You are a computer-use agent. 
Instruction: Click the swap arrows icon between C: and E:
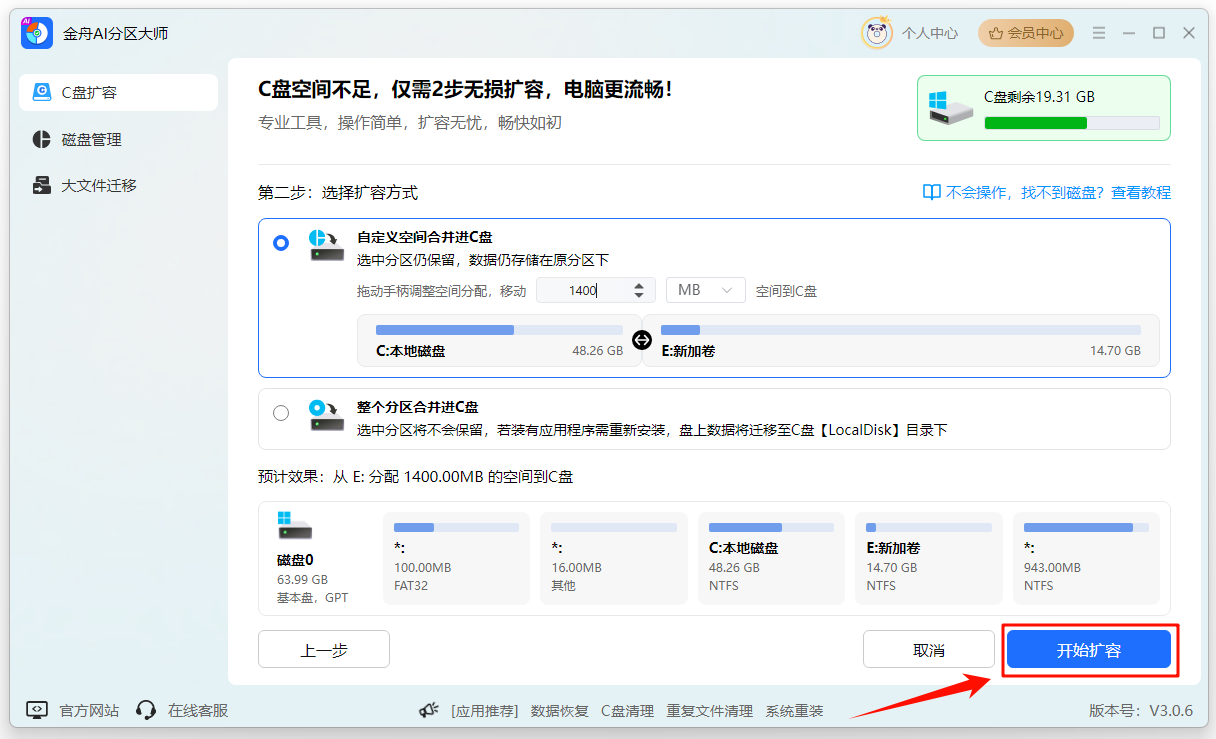[642, 340]
